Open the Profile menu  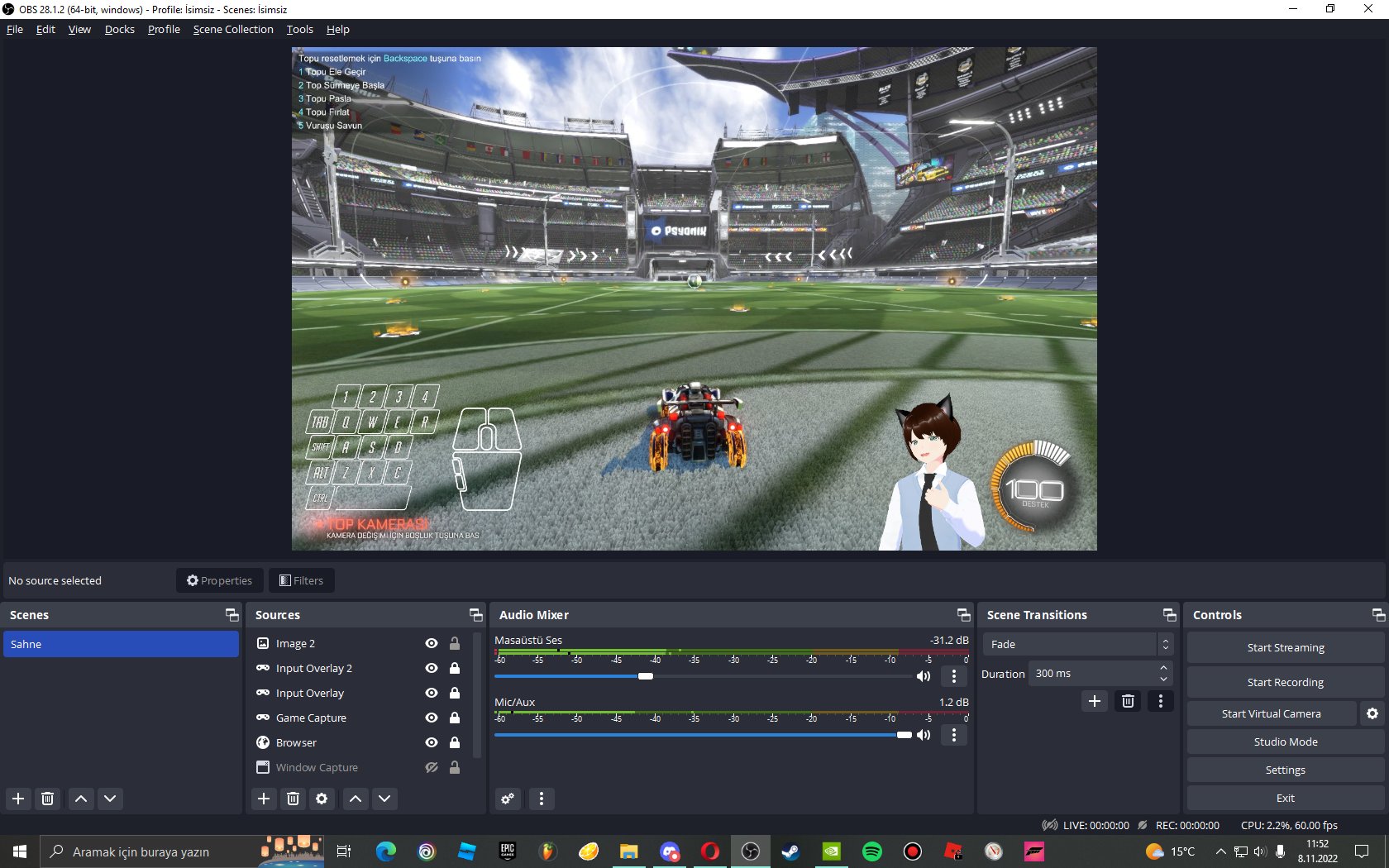click(x=164, y=30)
